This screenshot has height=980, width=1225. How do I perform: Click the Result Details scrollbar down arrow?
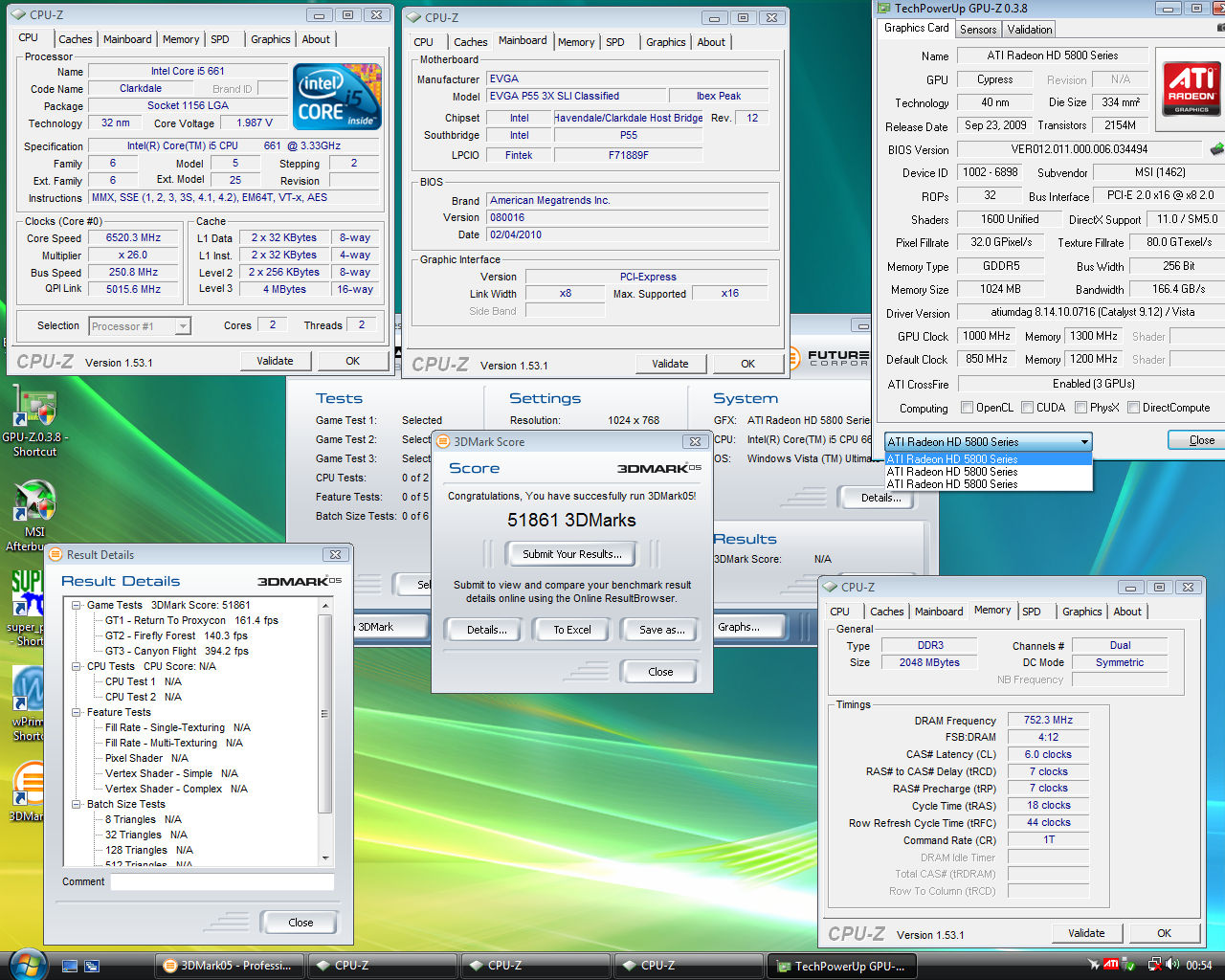click(325, 857)
